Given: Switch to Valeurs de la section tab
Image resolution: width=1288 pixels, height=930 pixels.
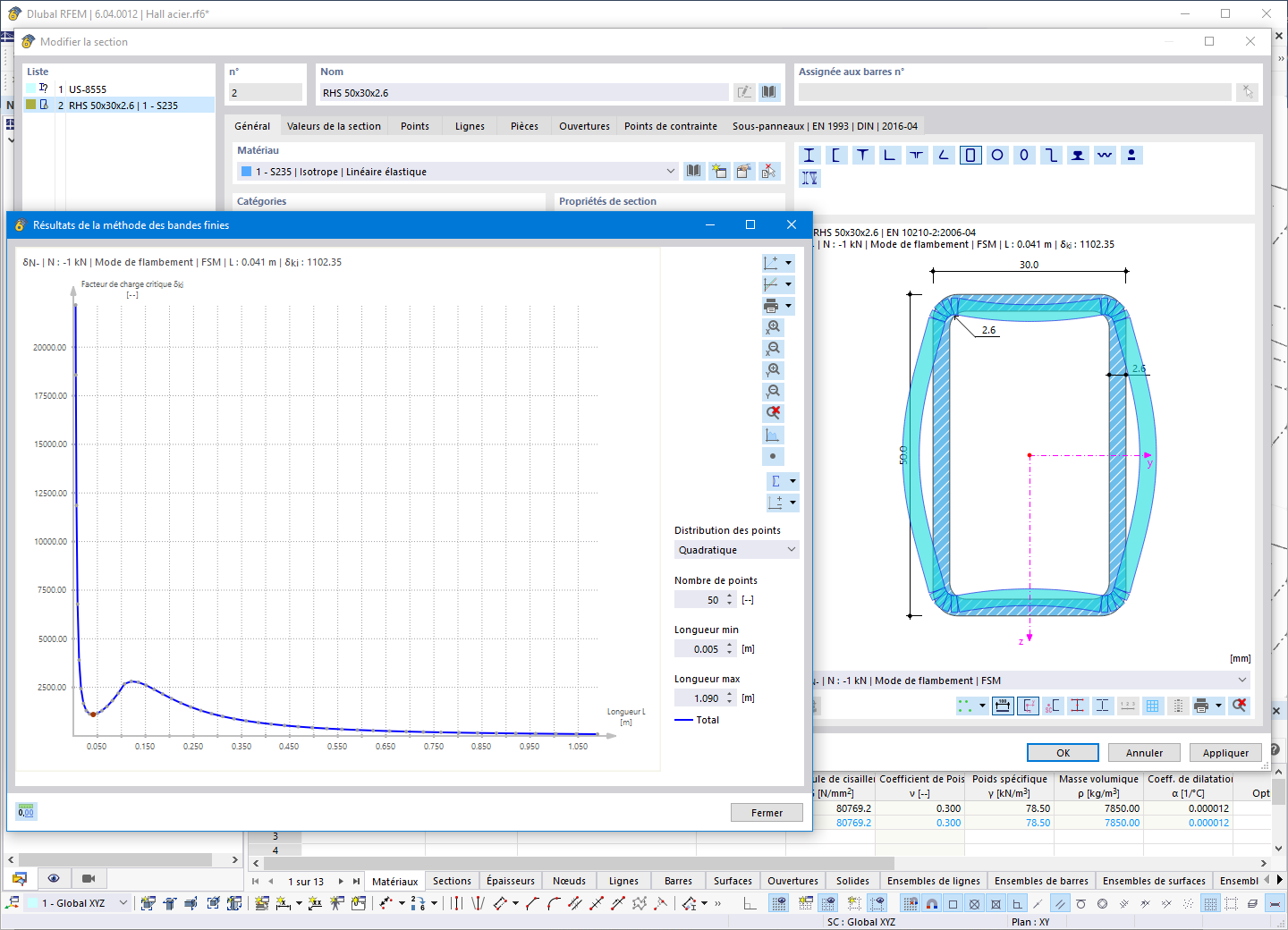Looking at the screenshot, I should point(334,126).
